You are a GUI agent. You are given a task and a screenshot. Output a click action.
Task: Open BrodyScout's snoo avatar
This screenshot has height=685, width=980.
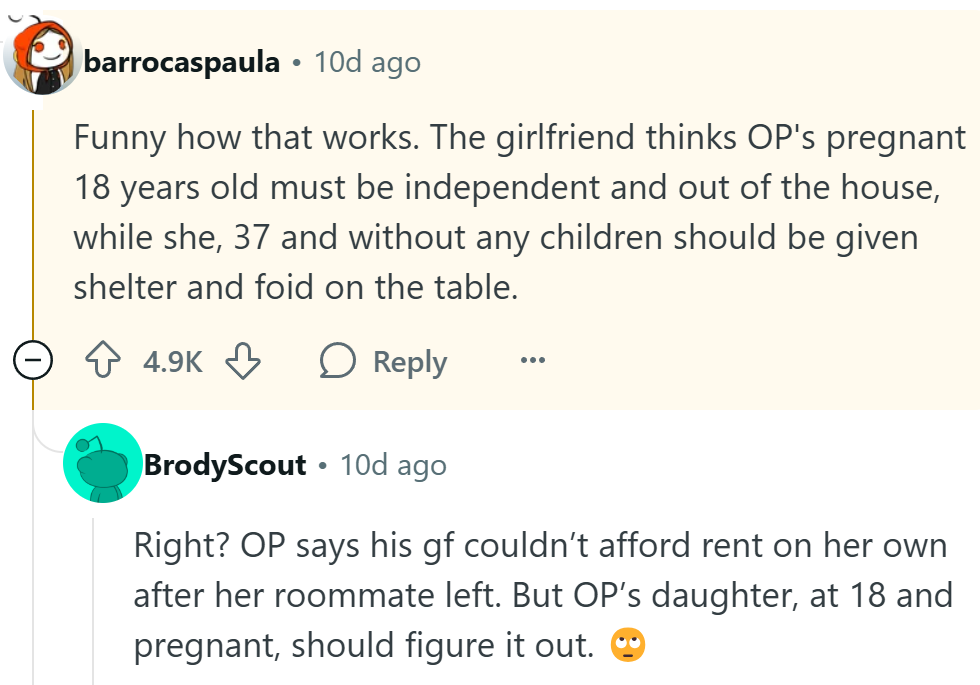[103, 465]
